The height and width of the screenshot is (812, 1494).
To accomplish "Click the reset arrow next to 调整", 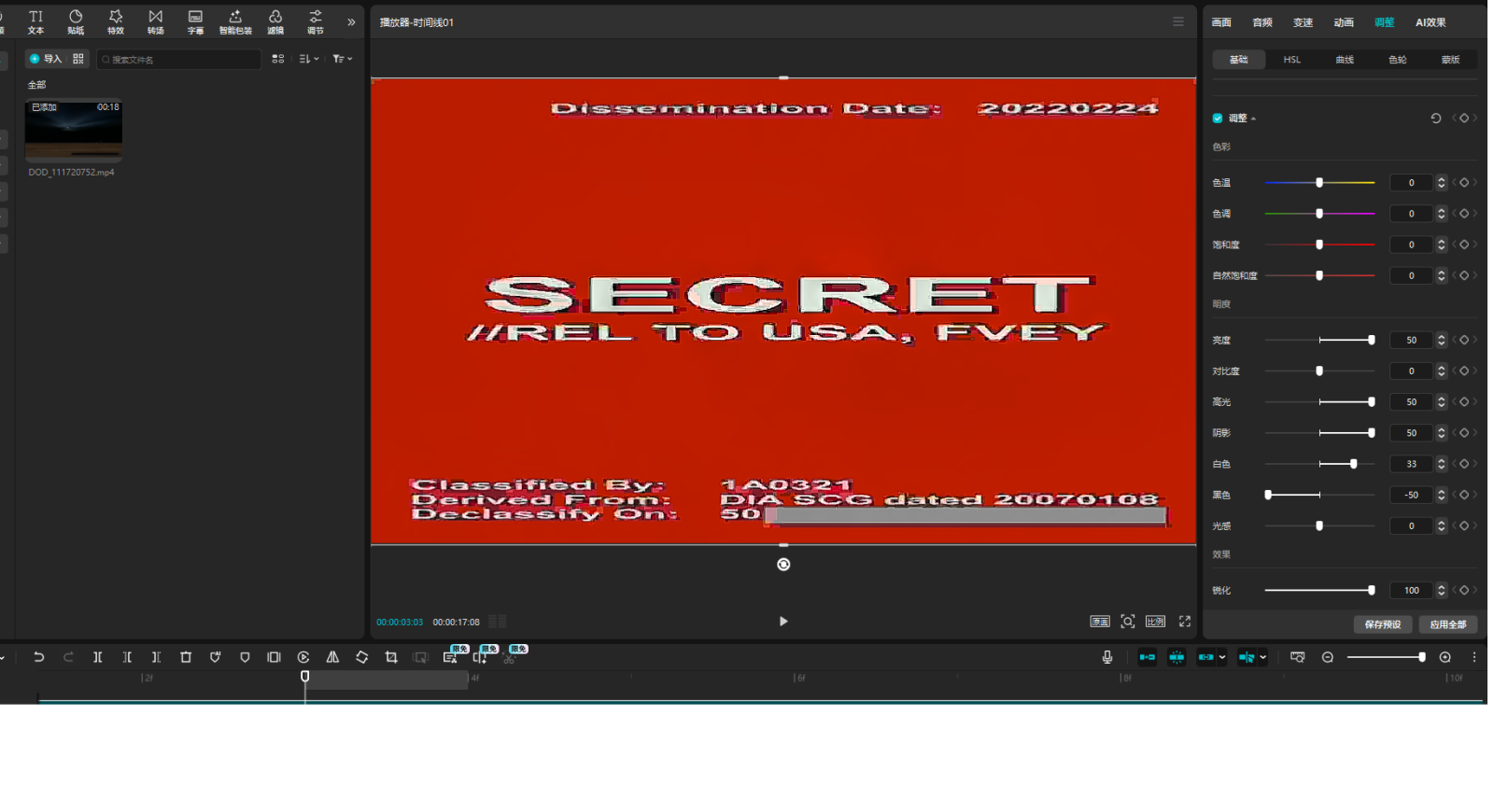I will [1436, 119].
